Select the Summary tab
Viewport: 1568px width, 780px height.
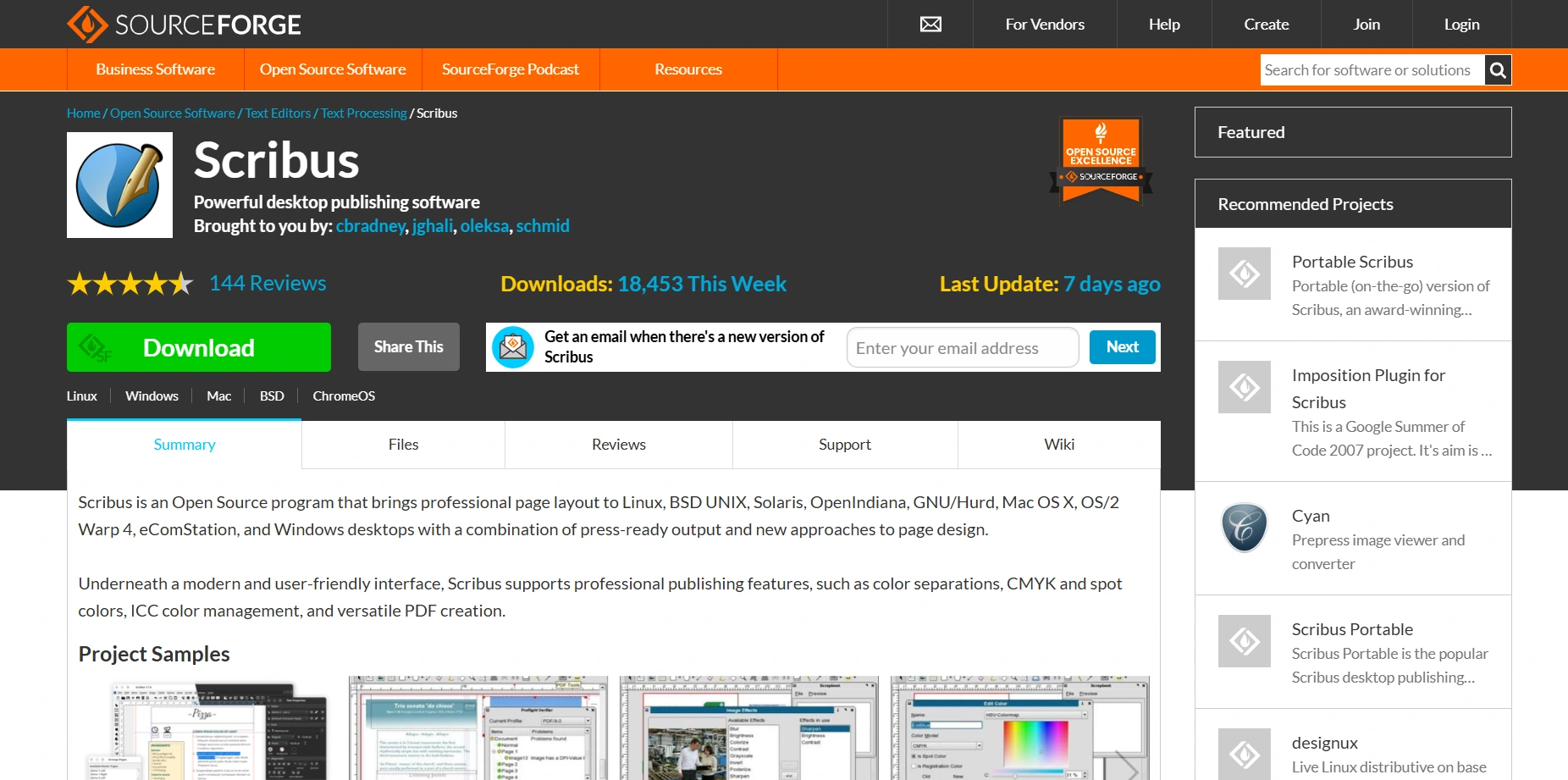(185, 445)
